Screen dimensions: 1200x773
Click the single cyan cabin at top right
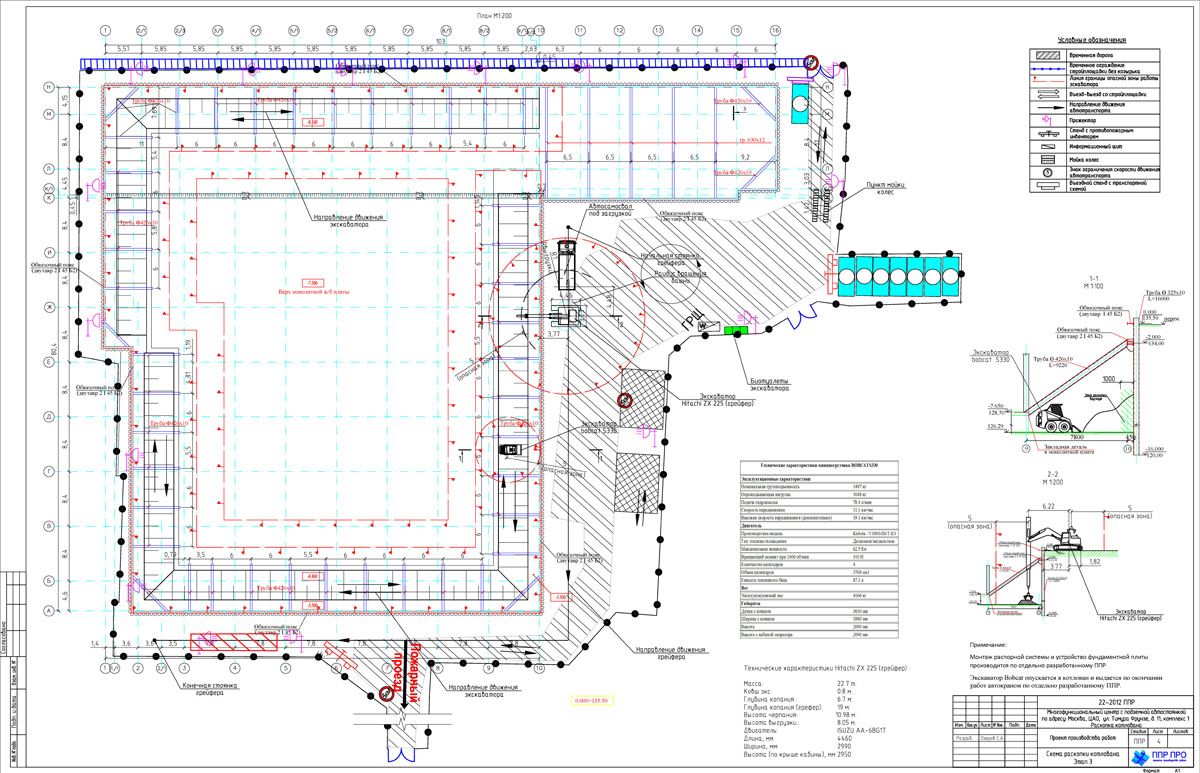click(x=802, y=103)
